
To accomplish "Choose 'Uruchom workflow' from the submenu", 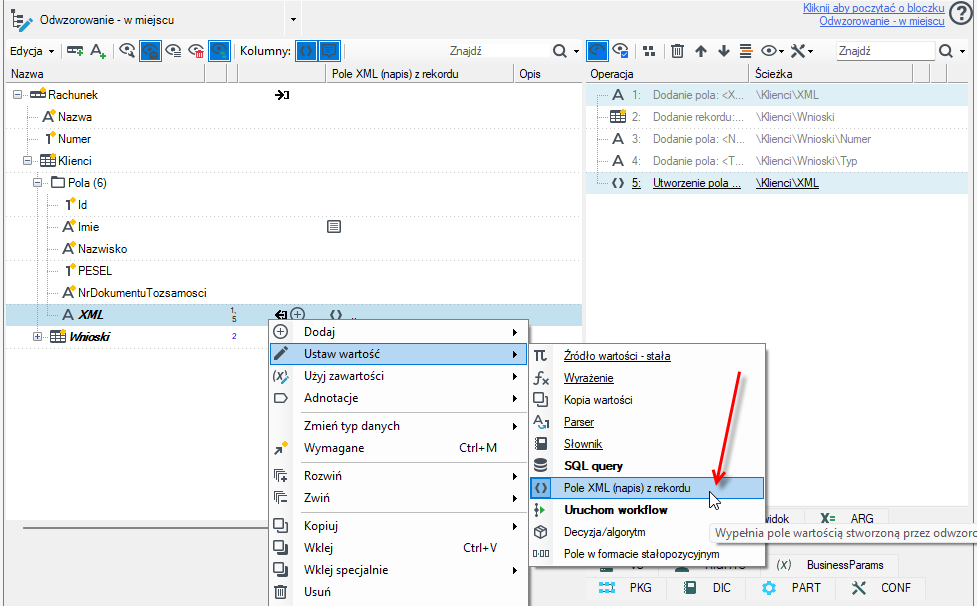I will point(647,510).
